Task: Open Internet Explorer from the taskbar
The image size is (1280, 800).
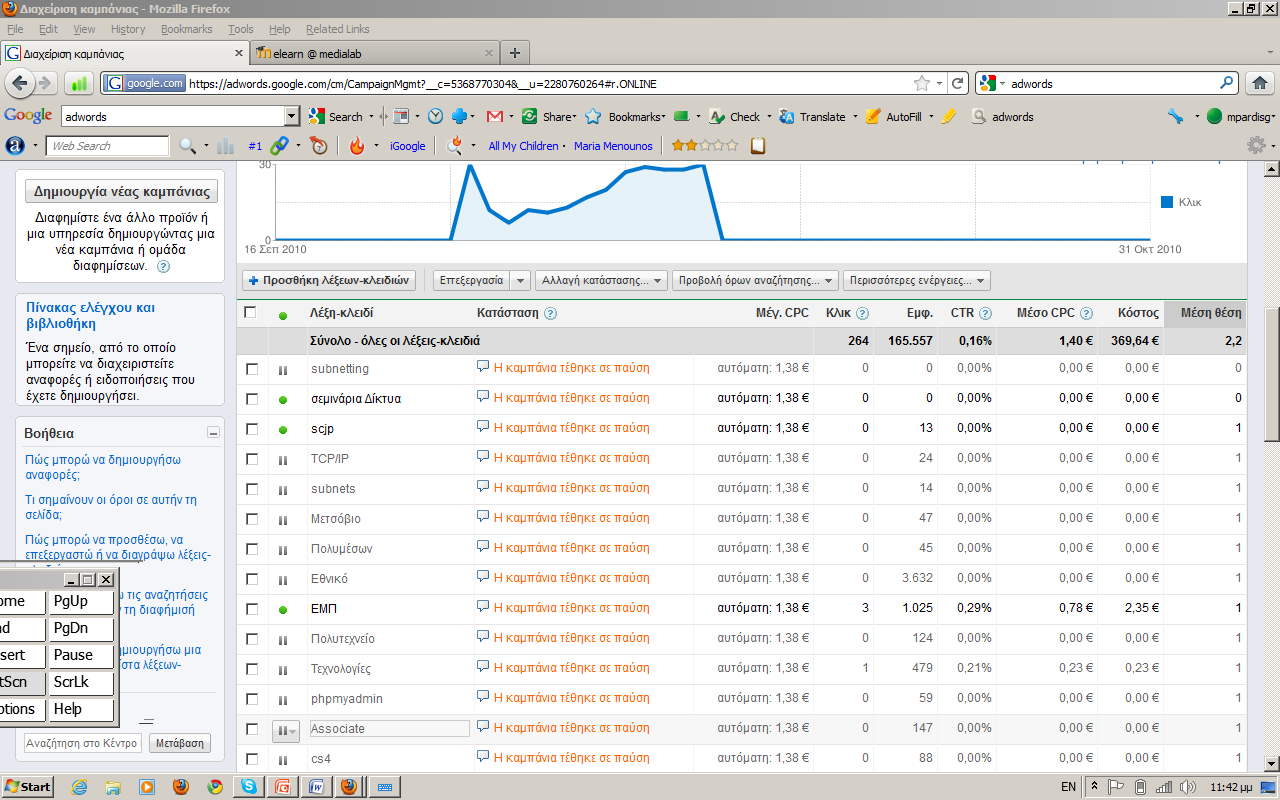Action: click(x=80, y=786)
